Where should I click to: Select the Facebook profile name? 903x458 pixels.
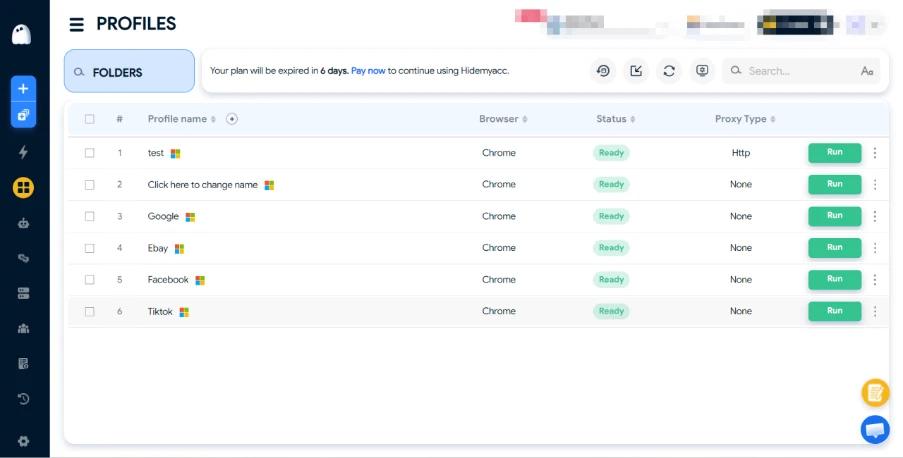pos(168,279)
